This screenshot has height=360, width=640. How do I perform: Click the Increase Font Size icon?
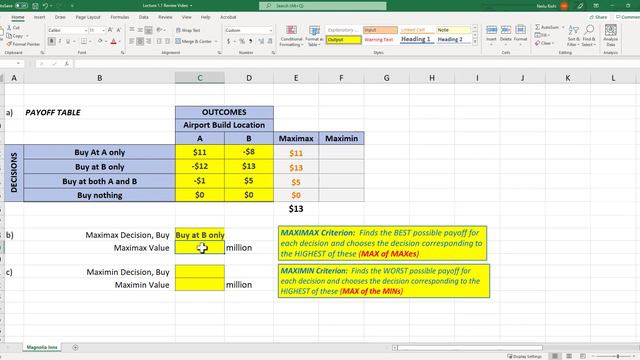click(110, 30)
